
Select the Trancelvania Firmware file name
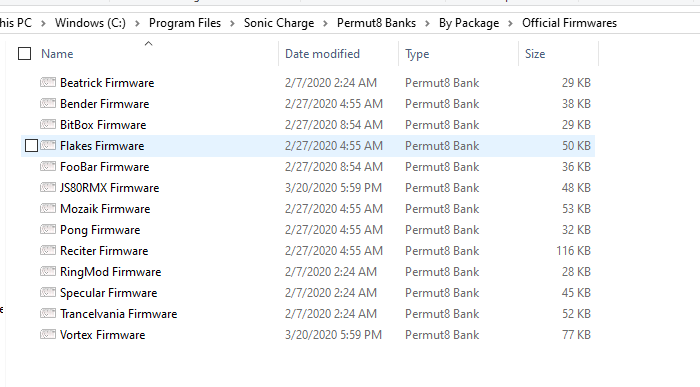[118, 313]
